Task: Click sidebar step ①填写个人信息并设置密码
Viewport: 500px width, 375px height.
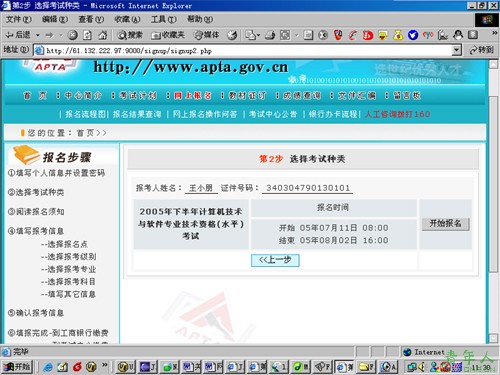Action: pyautogui.click(x=56, y=173)
